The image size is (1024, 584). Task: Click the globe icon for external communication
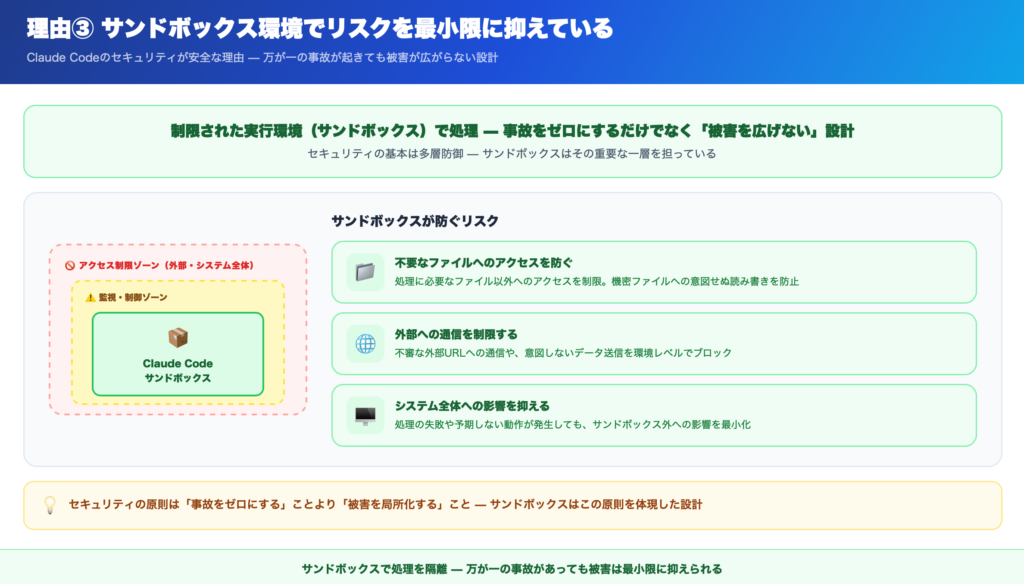tap(365, 344)
